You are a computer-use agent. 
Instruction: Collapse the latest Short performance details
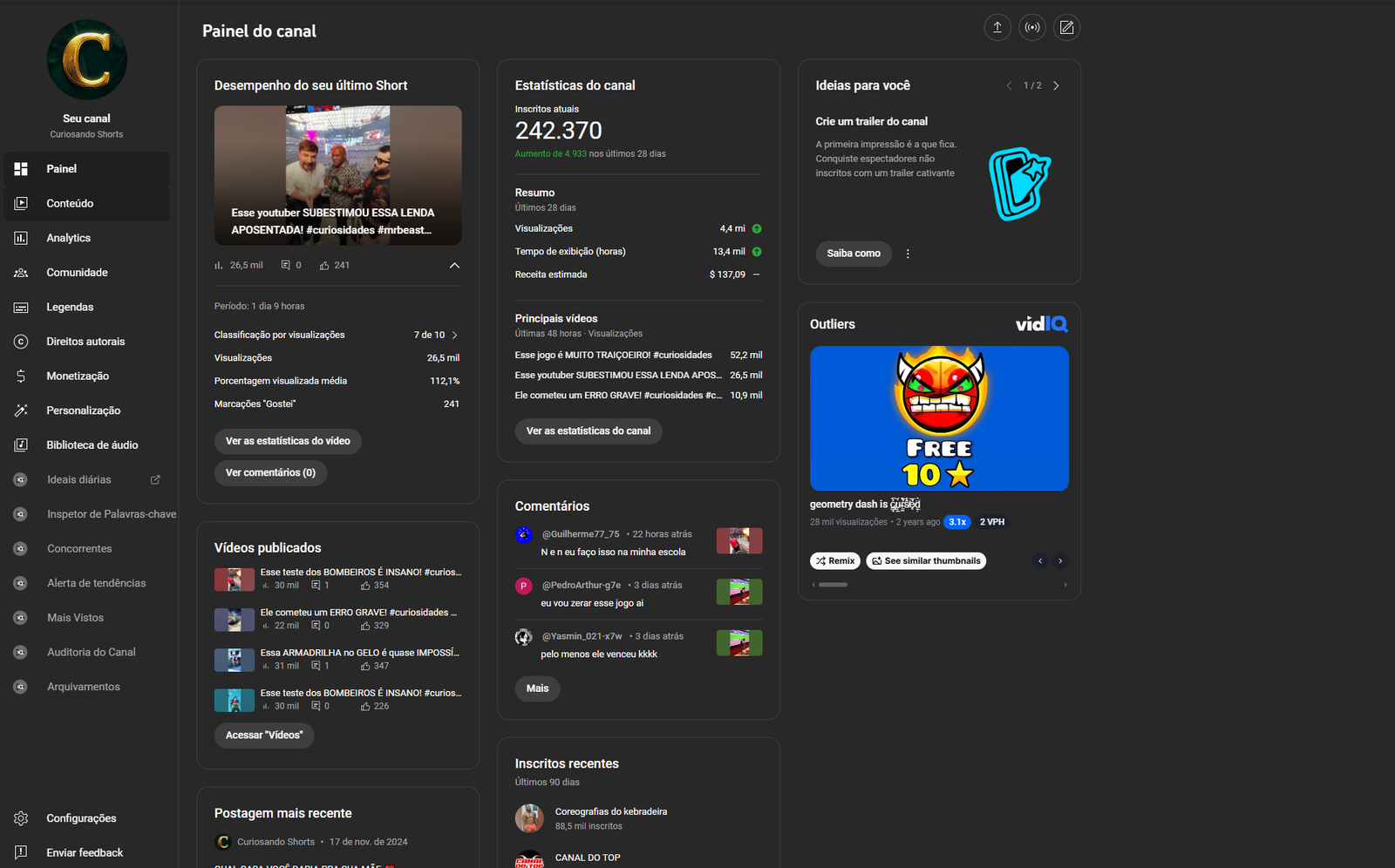(x=454, y=265)
